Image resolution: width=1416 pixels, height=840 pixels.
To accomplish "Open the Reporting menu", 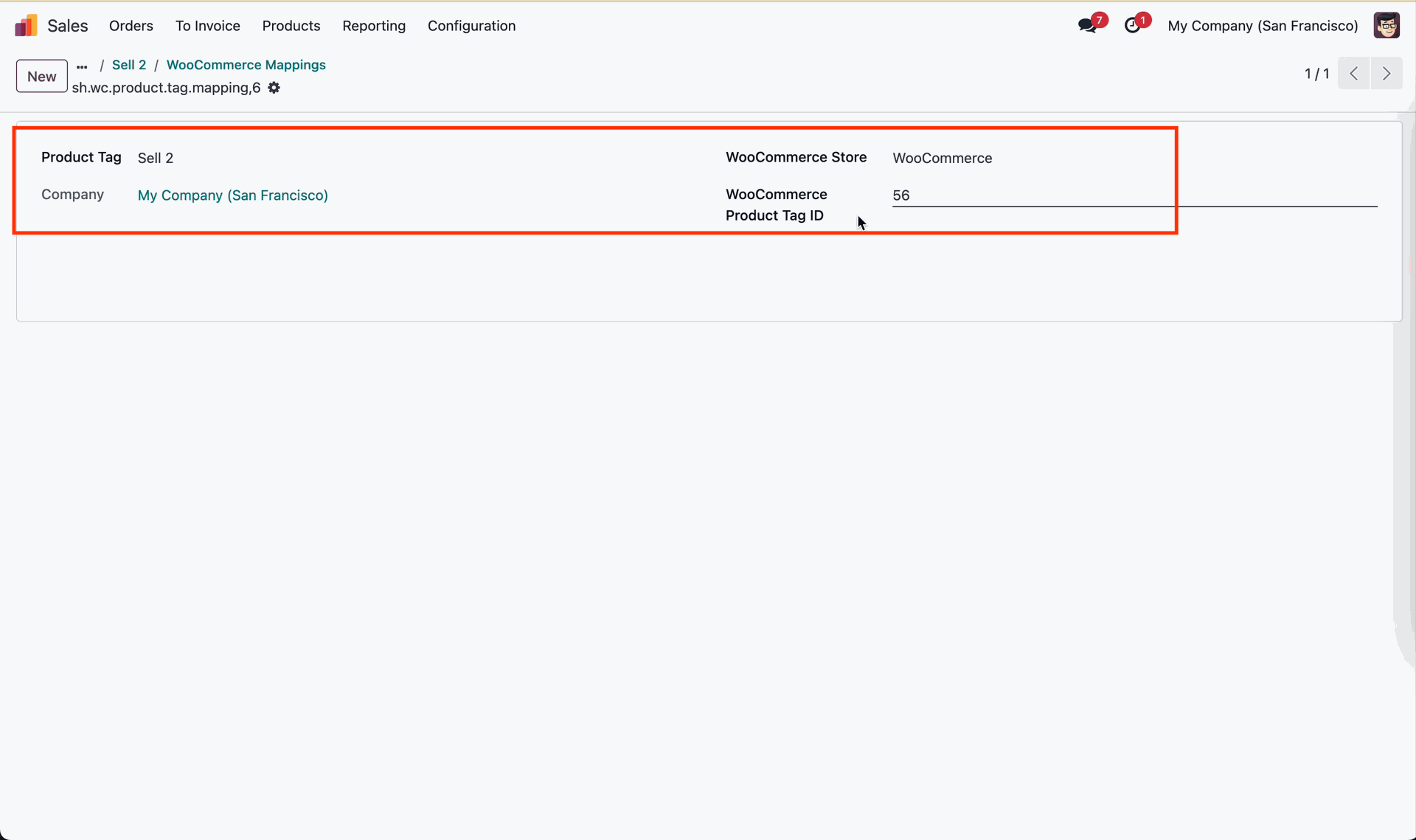I will click(x=374, y=26).
